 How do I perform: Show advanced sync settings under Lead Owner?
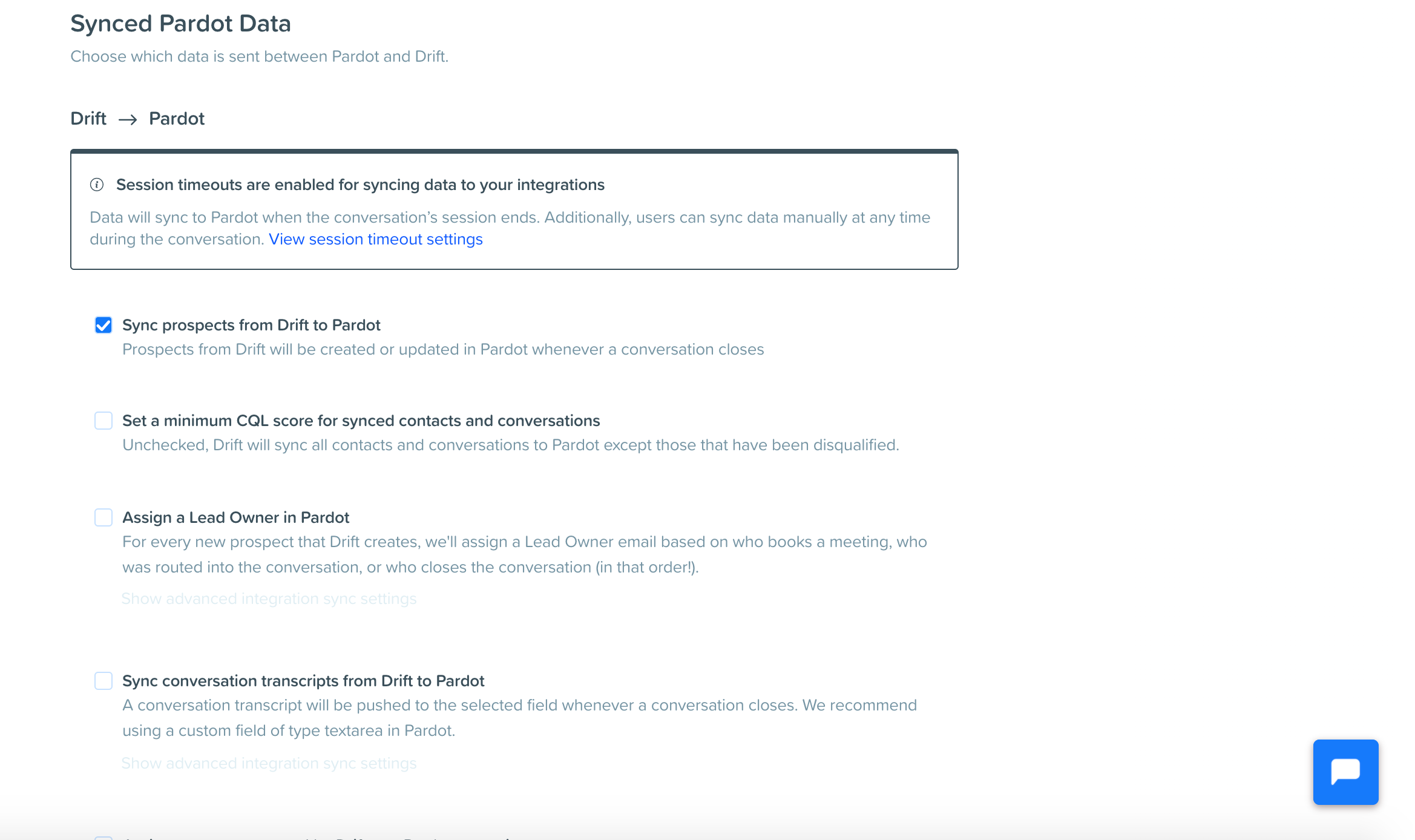pyautogui.click(x=269, y=599)
